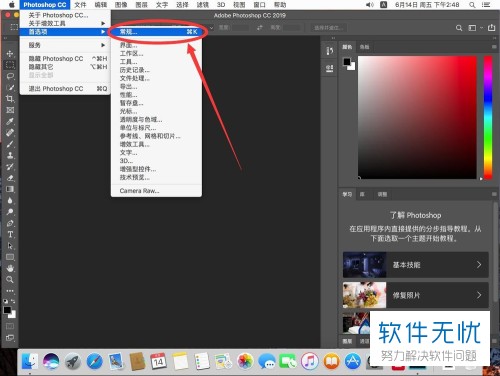Open the 文件 menu in menu bar
Screen dimensions: 500x376
[x=80, y=5]
